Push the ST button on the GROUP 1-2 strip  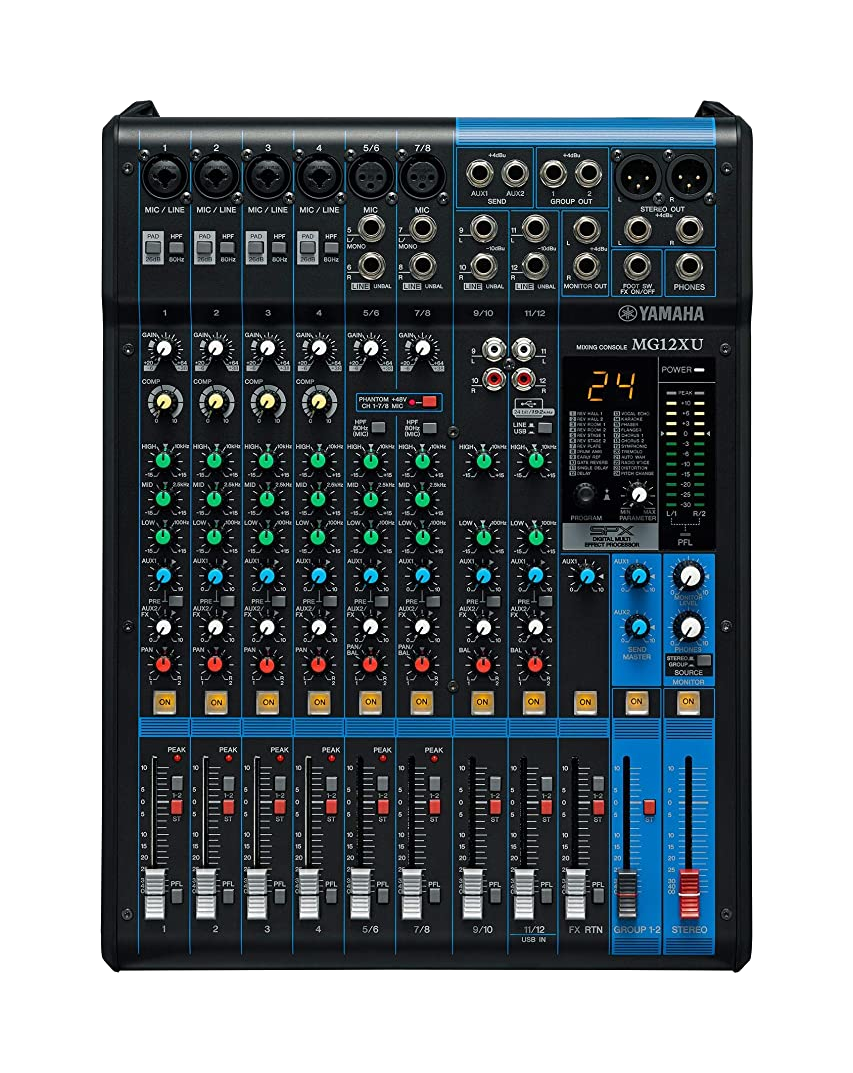649,807
